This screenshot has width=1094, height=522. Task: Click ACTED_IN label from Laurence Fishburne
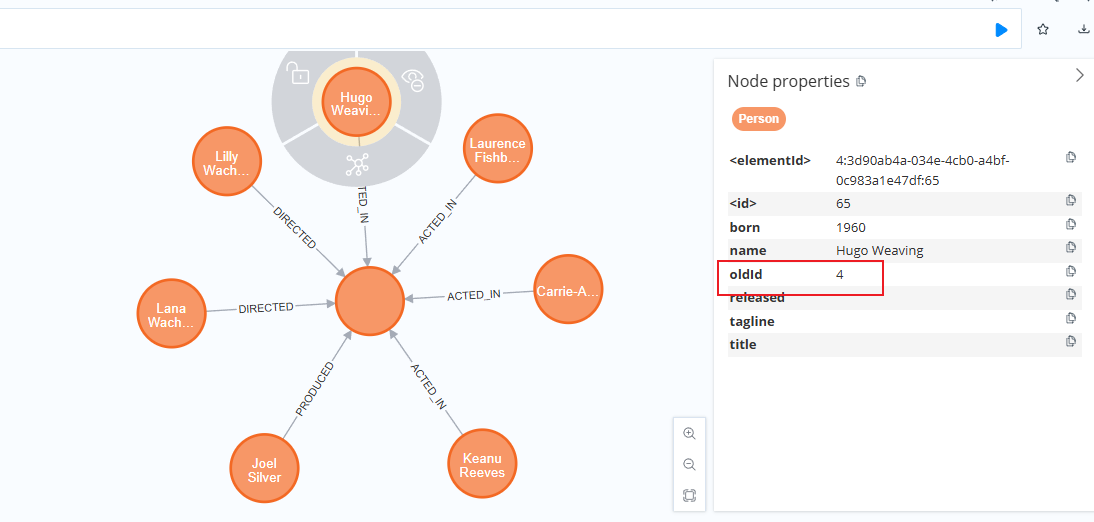click(x=437, y=221)
